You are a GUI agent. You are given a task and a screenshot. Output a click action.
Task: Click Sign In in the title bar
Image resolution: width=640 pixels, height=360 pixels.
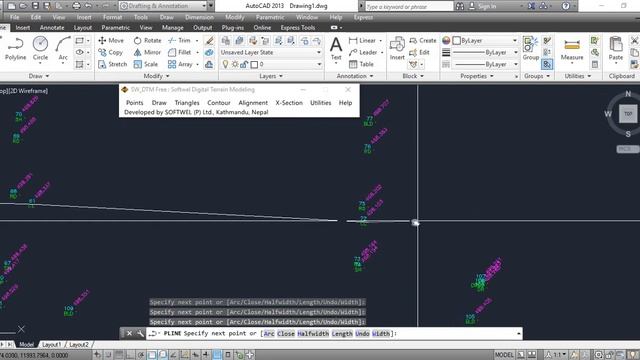(482, 6)
